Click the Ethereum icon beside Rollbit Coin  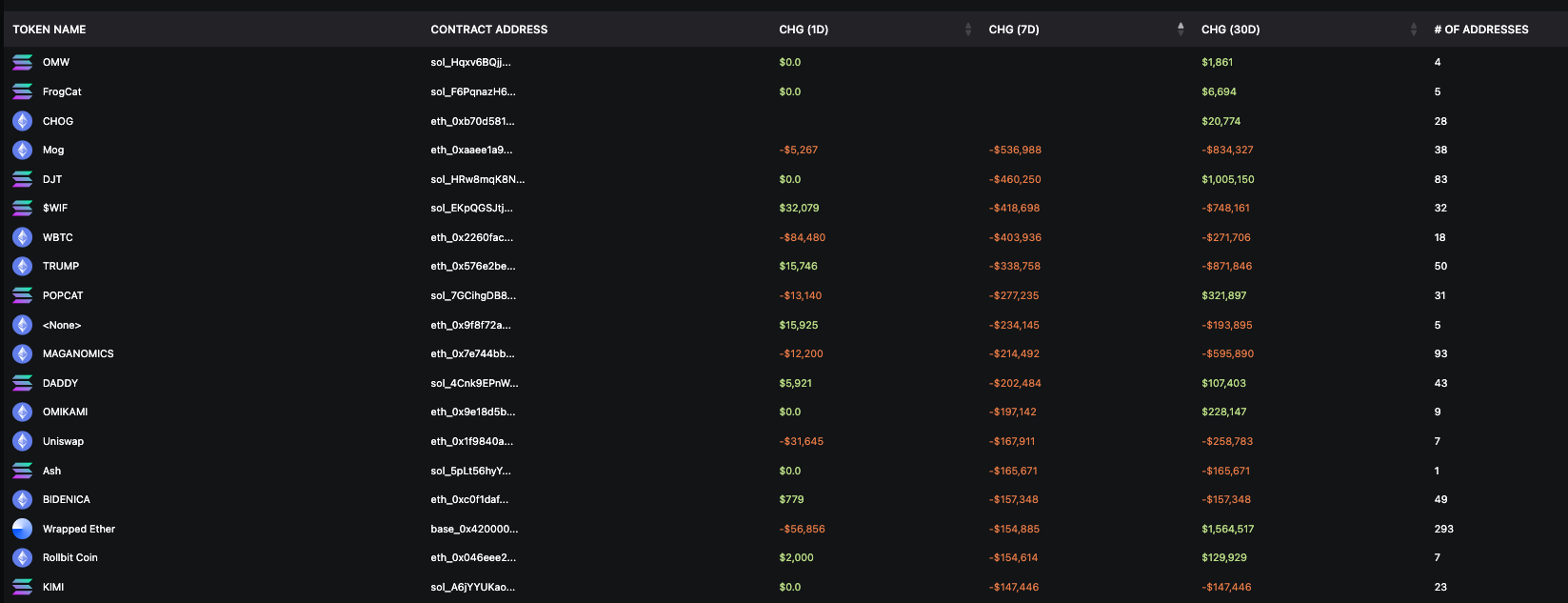point(22,558)
